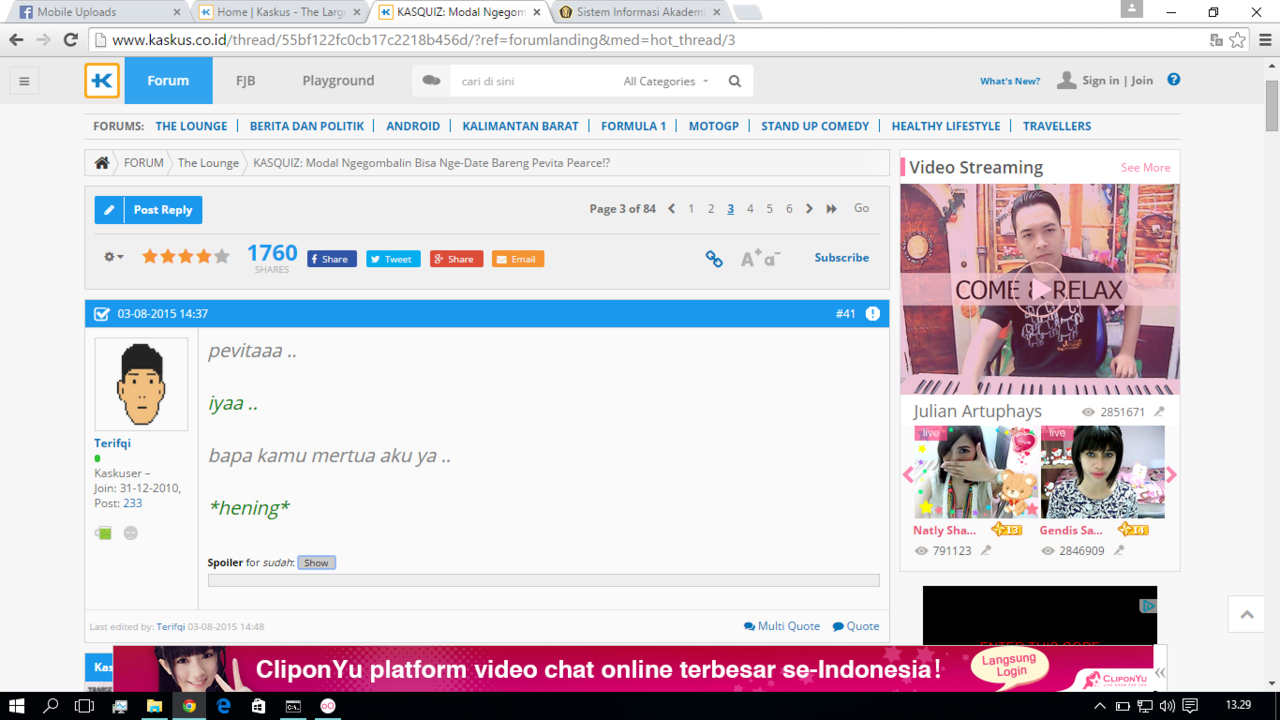The image size is (1280, 720).
Task: Select the Forum navigation tab
Action: [168, 81]
